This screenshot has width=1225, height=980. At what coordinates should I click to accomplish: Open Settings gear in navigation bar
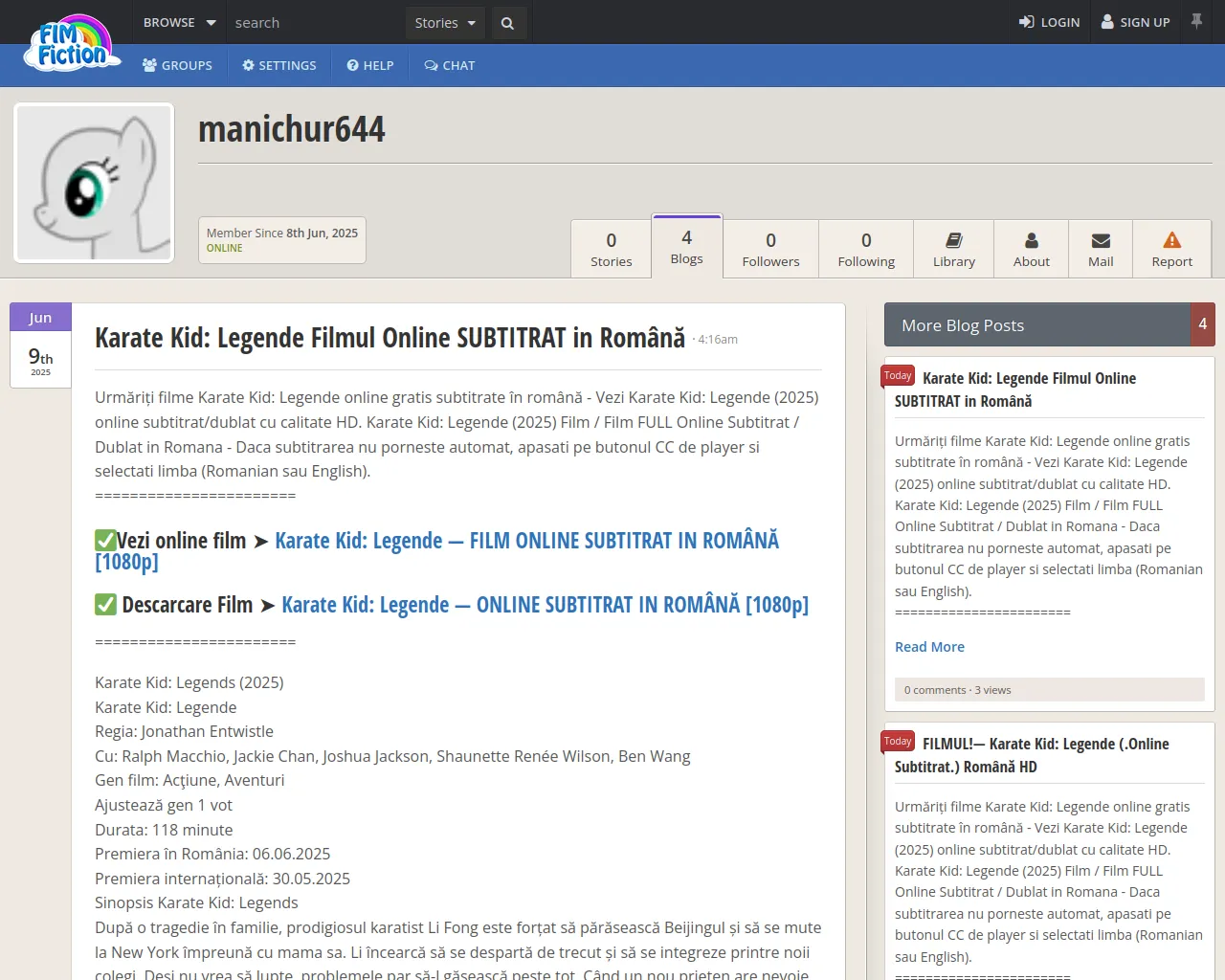[279, 65]
